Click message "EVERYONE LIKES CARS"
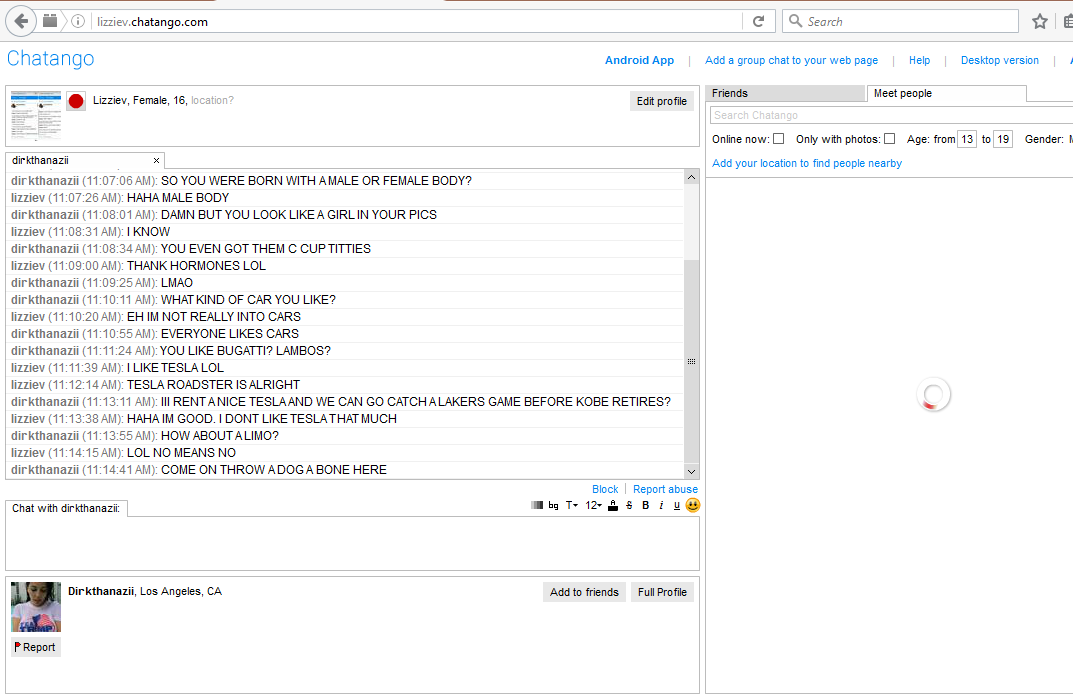The image size is (1073, 697). pyautogui.click(x=230, y=334)
